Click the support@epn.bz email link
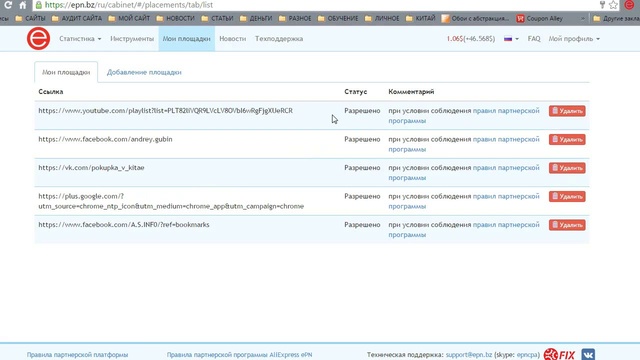Viewport: 640px width, 360px height. [469, 355]
